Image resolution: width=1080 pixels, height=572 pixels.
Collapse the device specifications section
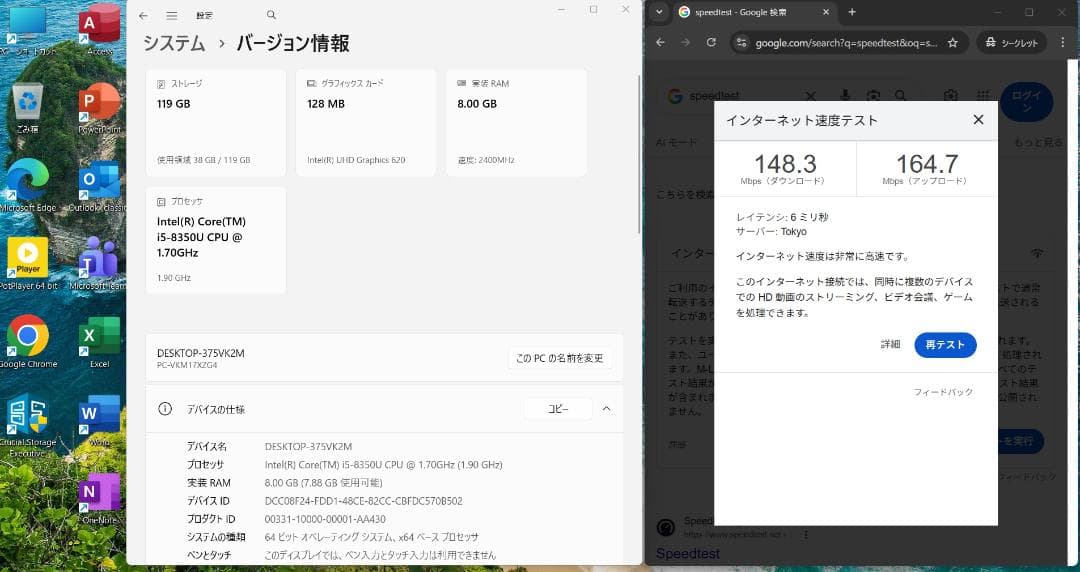pyautogui.click(x=606, y=409)
